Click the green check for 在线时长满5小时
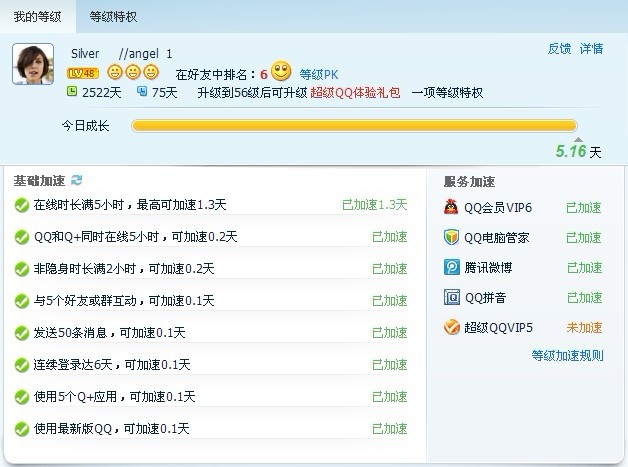Screen dimensions: 628x467 point(22,205)
